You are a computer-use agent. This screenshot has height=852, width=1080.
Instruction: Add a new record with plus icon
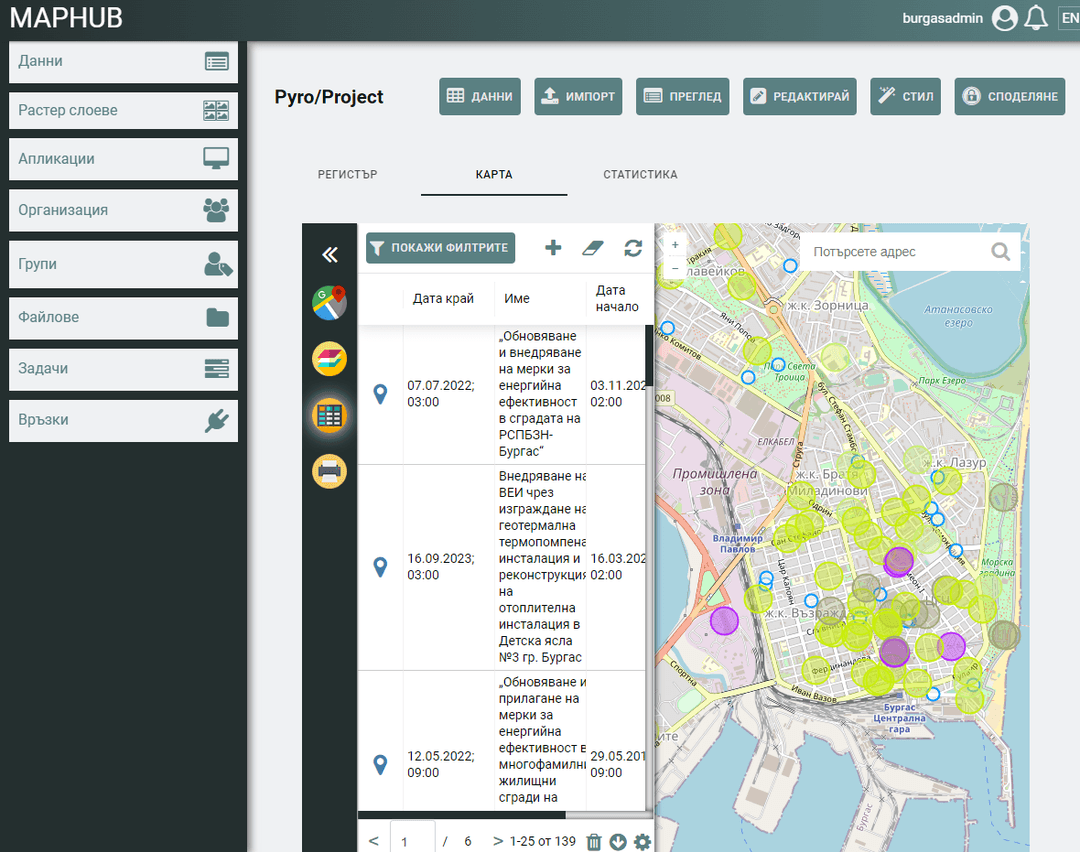coord(553,248)
